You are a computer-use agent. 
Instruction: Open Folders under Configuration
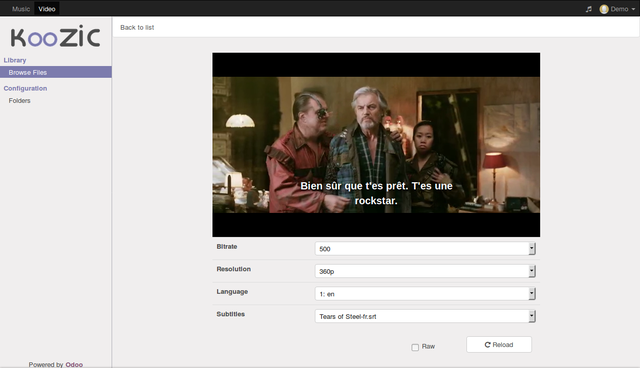(20, 100)
